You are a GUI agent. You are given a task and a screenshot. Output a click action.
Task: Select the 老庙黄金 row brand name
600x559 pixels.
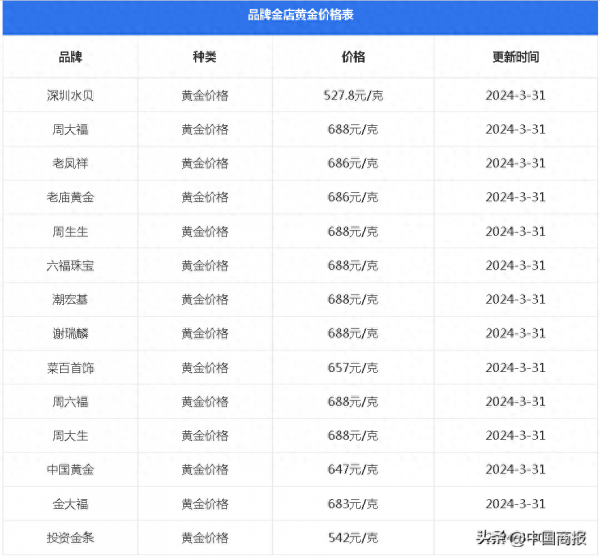[71, 197]
